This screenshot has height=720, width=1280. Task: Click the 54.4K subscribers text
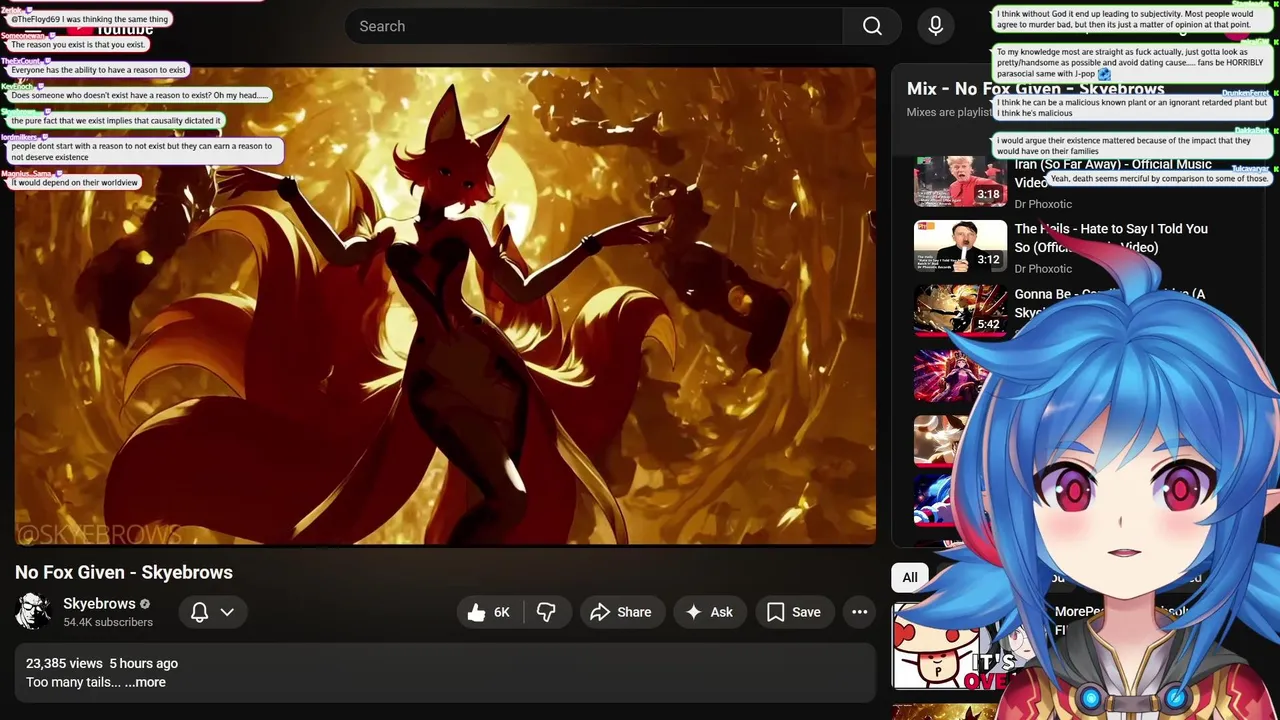point(108,622)
